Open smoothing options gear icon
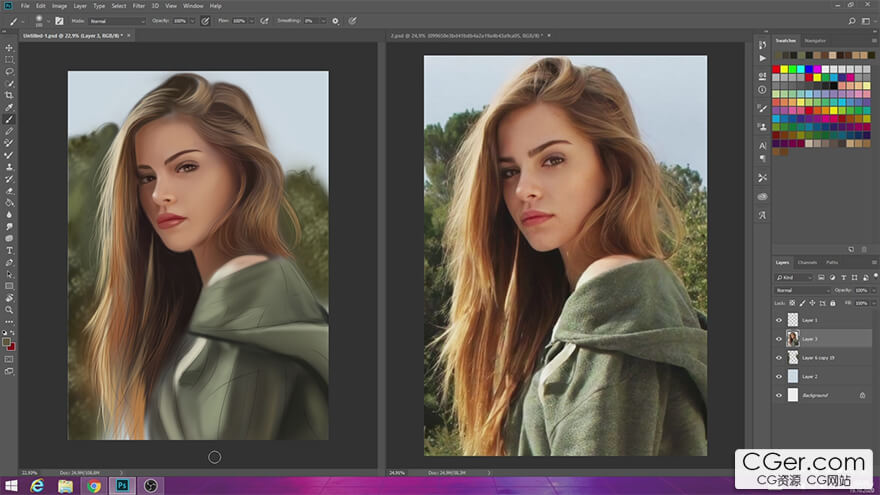This screenshot has height=495, width=880. (335, 21)
